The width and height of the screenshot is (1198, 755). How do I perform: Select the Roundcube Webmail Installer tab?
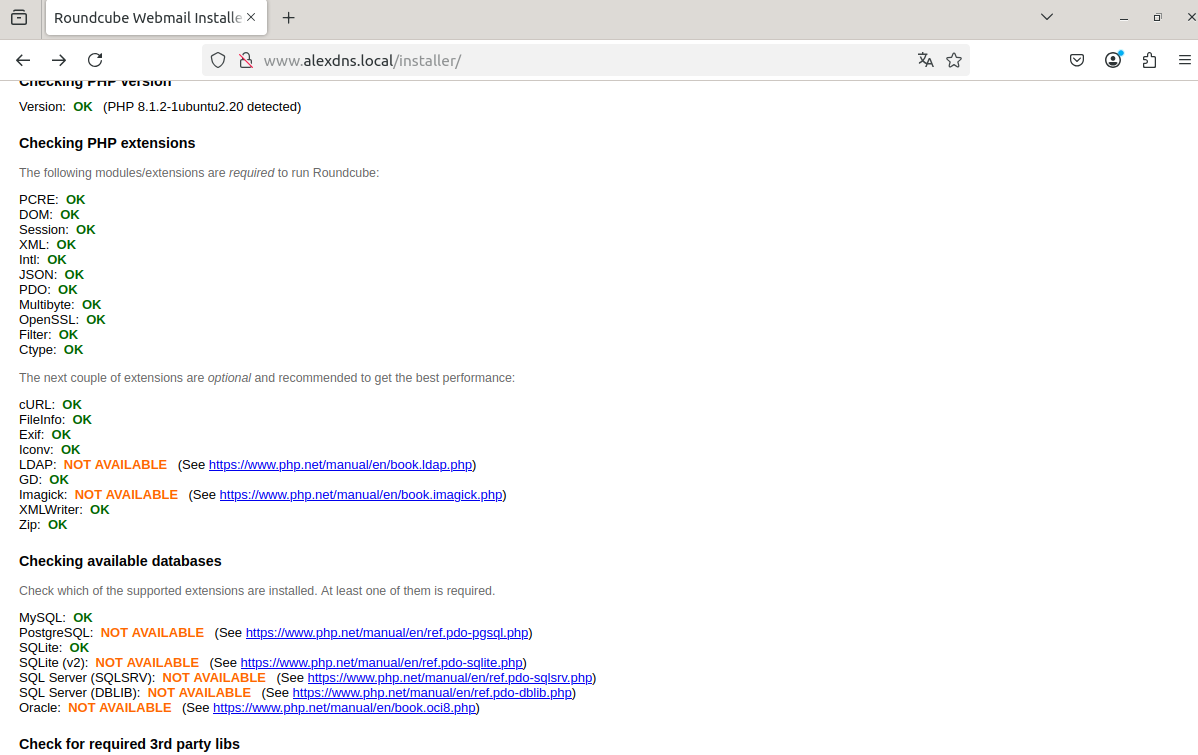[145, 18]
